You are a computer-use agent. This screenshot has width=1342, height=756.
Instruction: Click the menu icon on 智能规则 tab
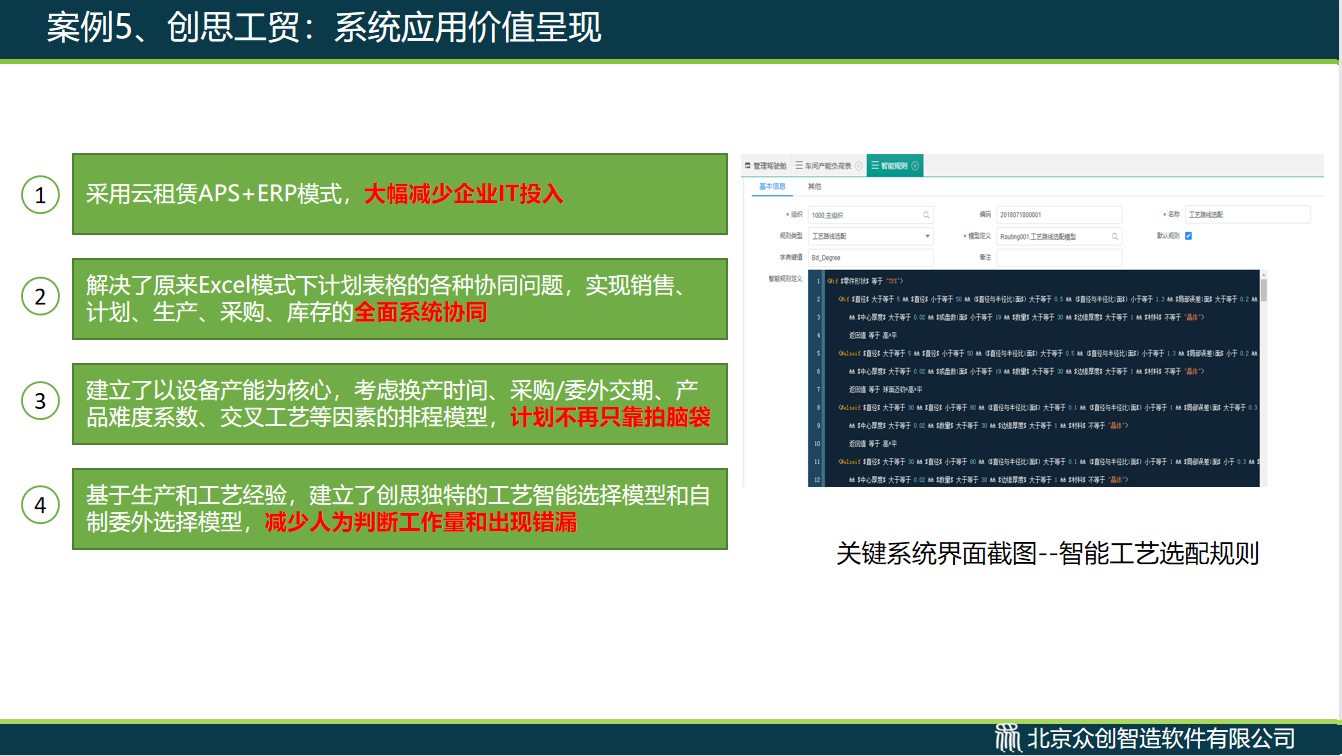(x=875, y=166)
